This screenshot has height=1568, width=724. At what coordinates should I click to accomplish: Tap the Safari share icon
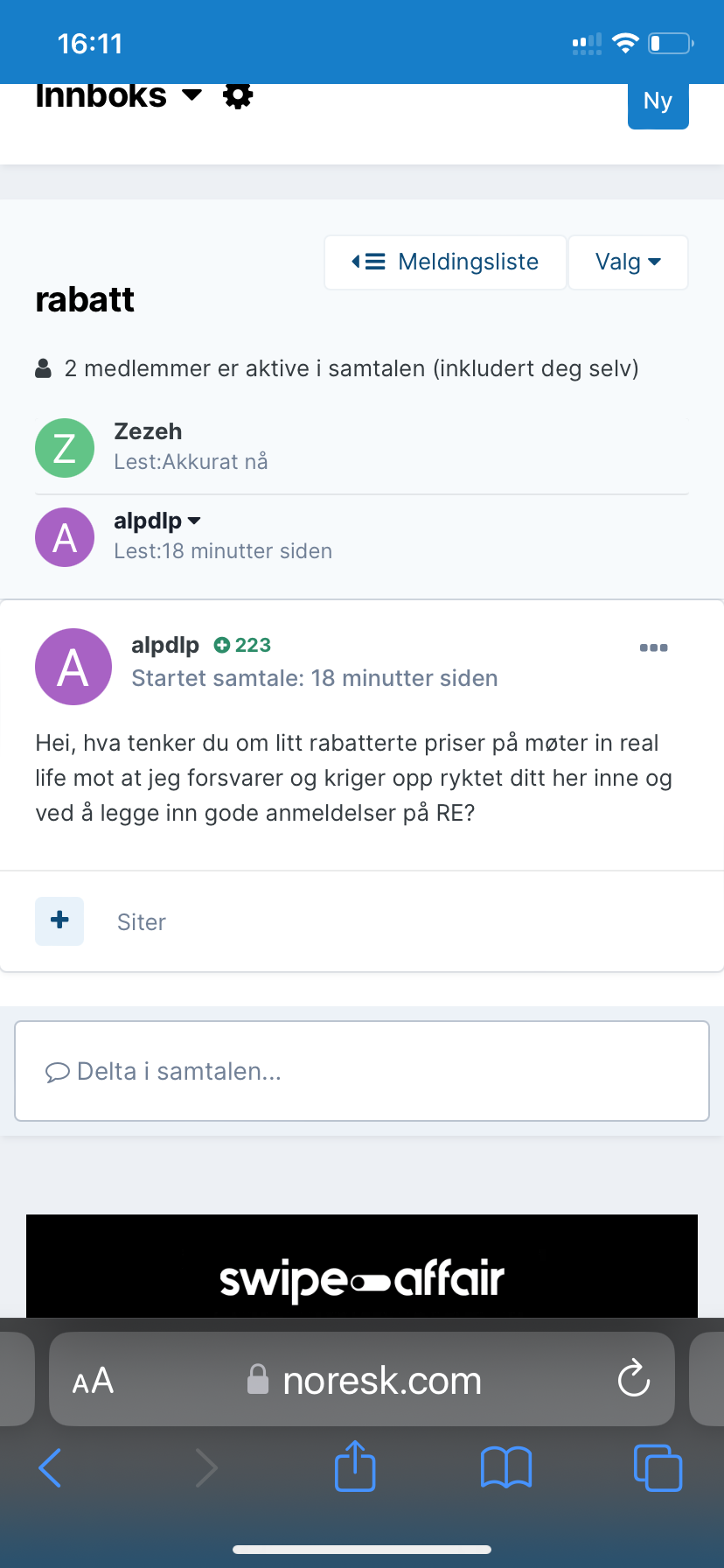click(355, 1466)
